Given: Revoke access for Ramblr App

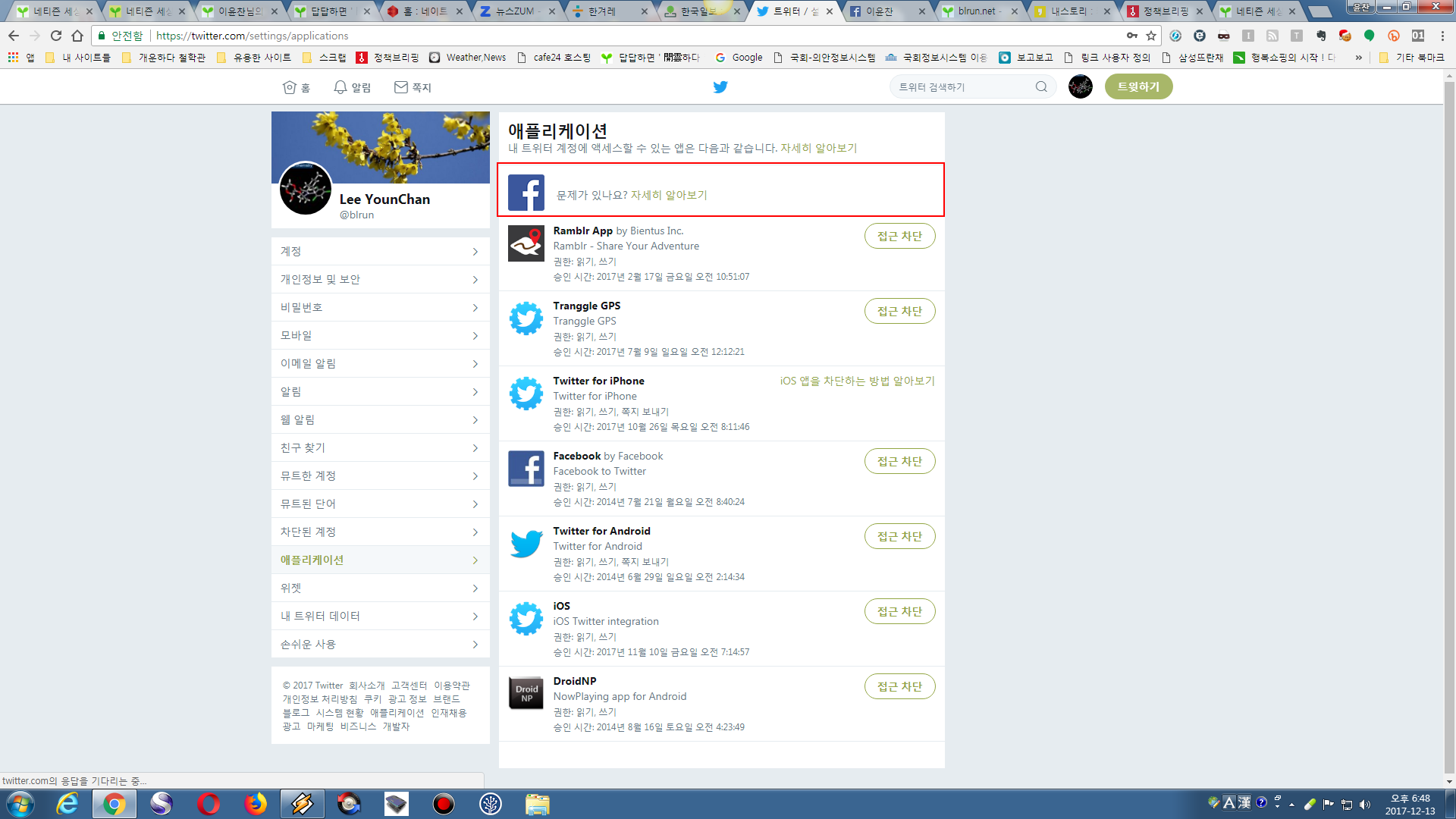Looking at the screenshot, I should [899, 236].
